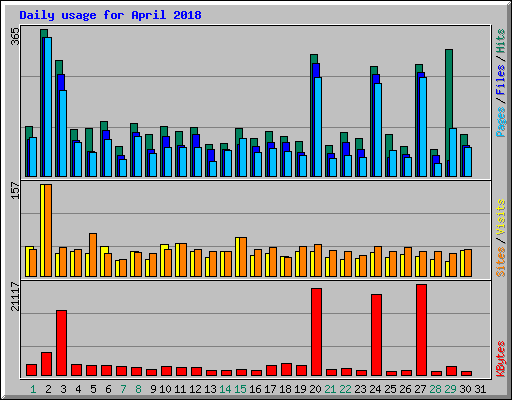Screen dimensions: 512x400
Task: Click the 157 visits axis value
Action: tap(15, 191)
